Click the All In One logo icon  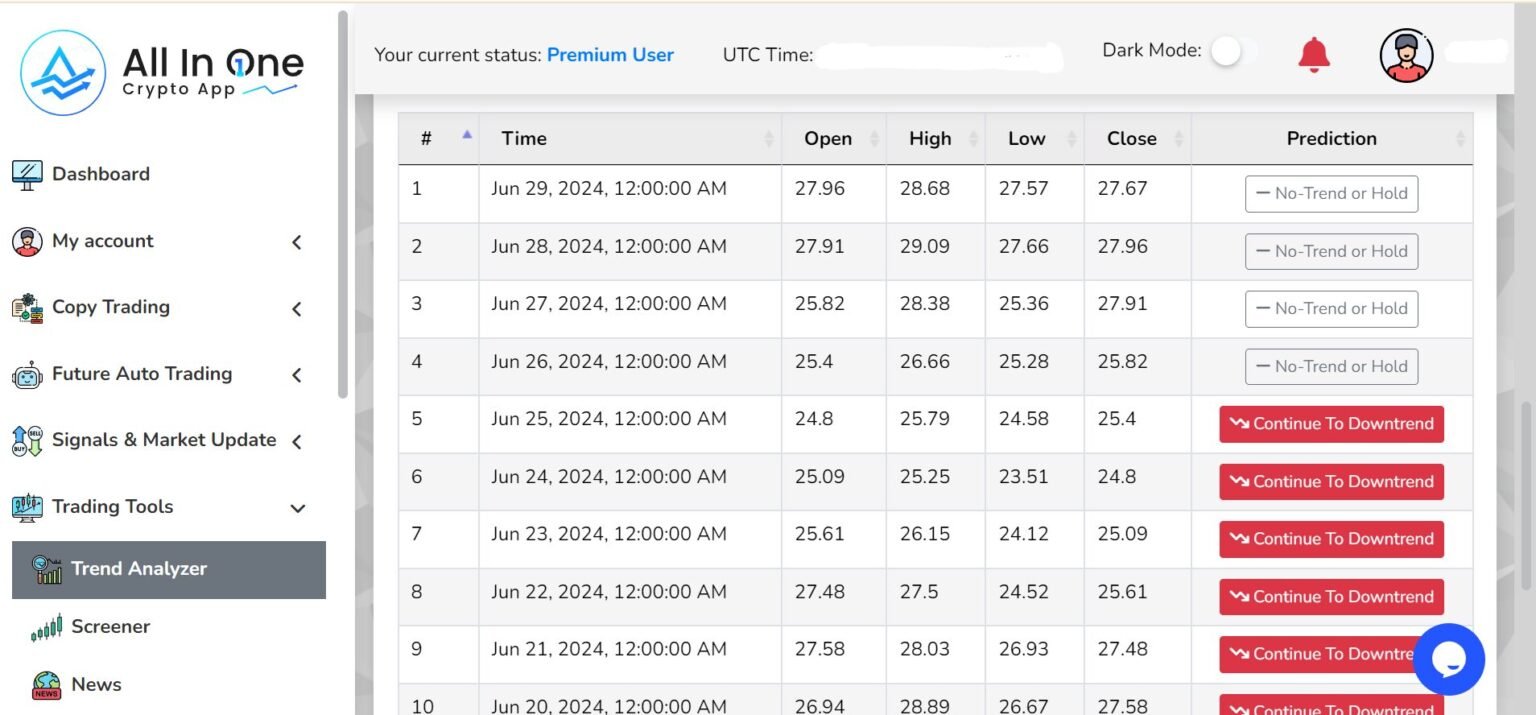pos(63,72)
